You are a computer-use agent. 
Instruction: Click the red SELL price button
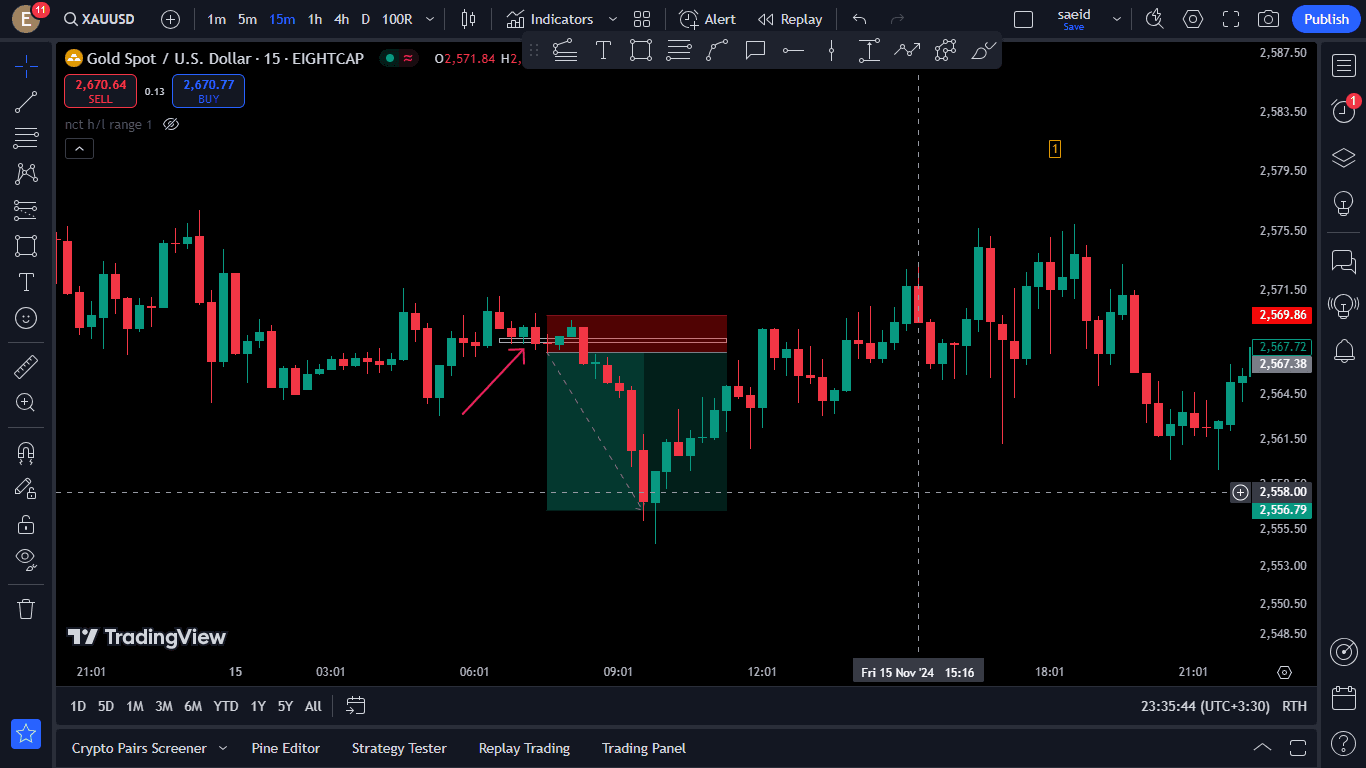100,91
